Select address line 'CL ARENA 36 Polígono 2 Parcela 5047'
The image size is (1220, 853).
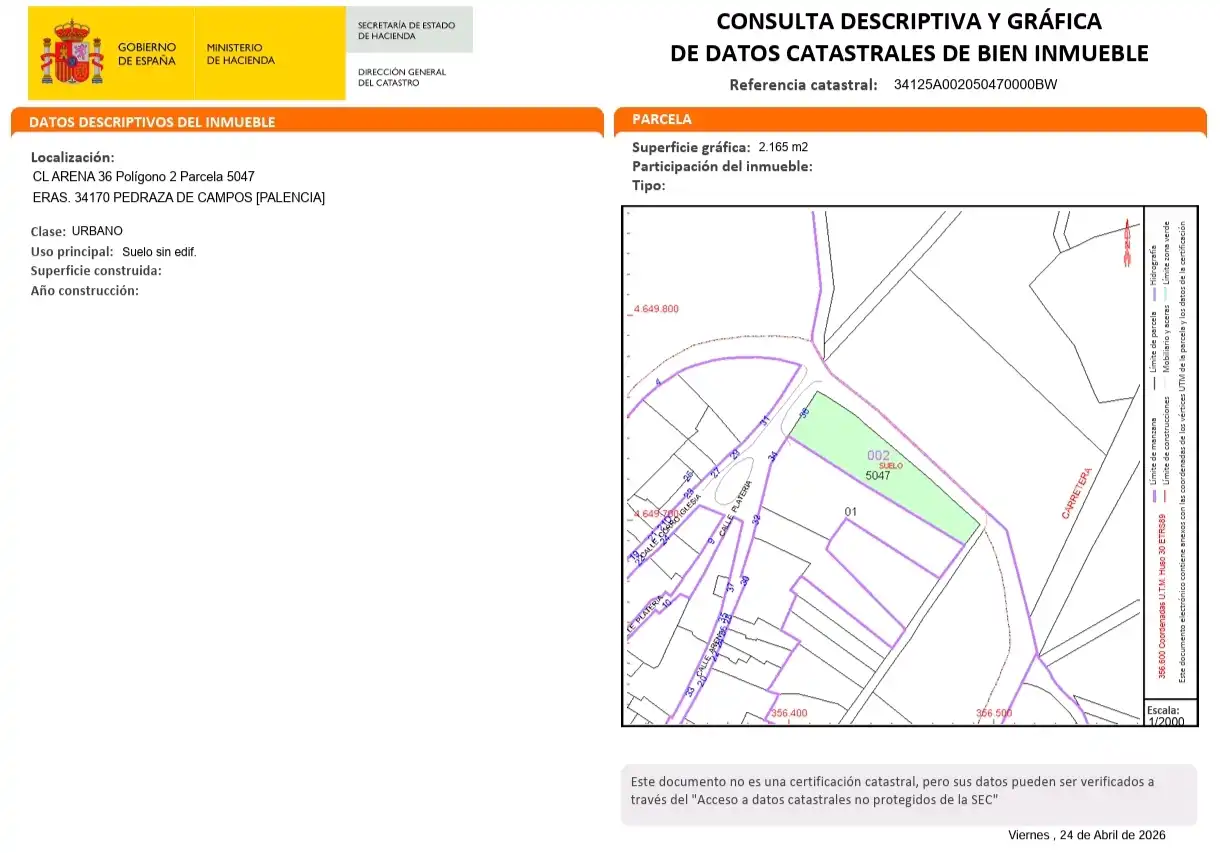point(144,177)
